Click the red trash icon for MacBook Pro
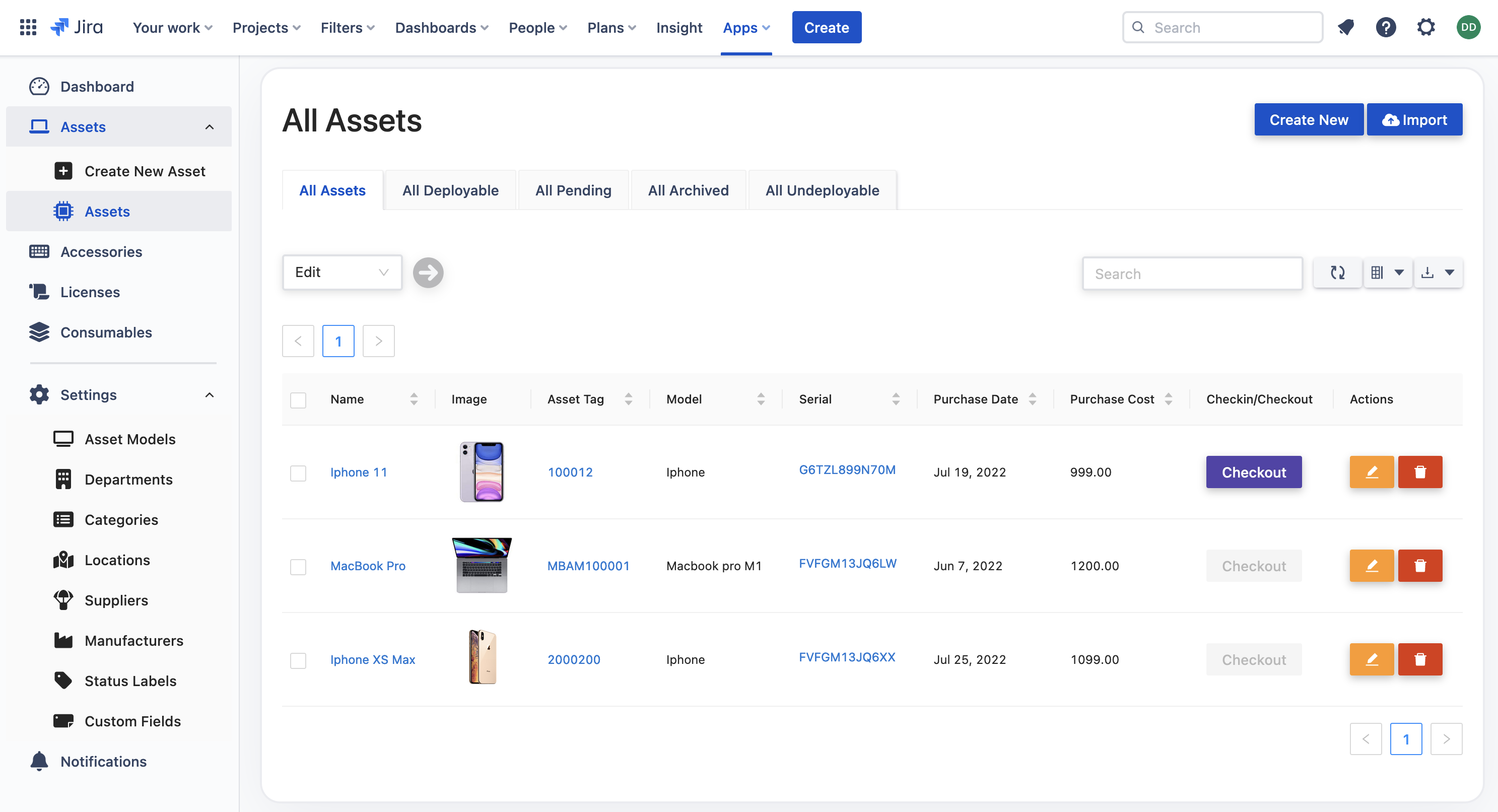The height and width of the screenshot is (812, 1498). pos(1419,565)
